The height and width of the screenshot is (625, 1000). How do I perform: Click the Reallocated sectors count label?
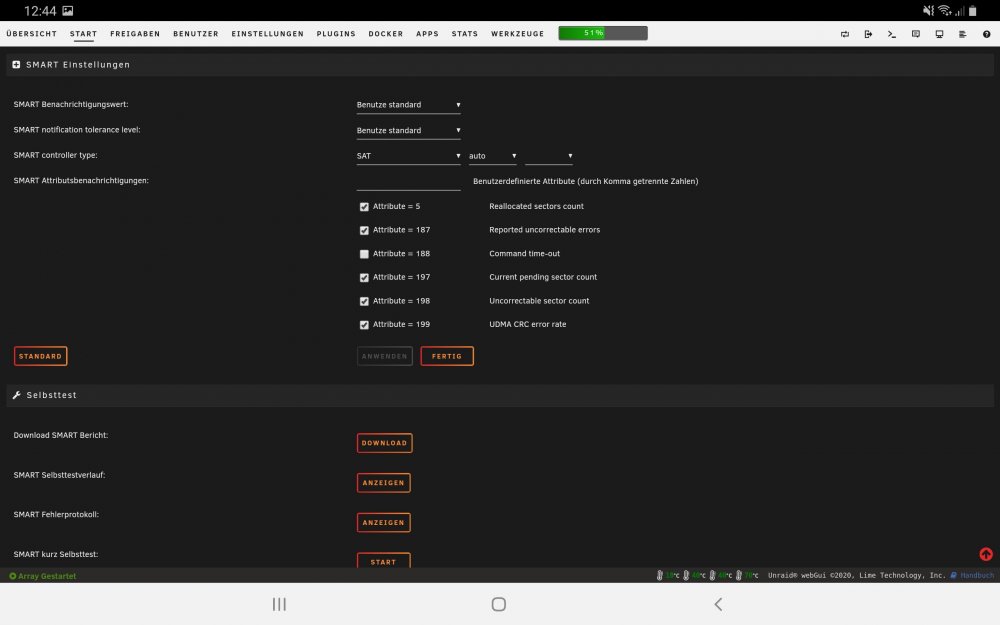[x=536, y=207]
